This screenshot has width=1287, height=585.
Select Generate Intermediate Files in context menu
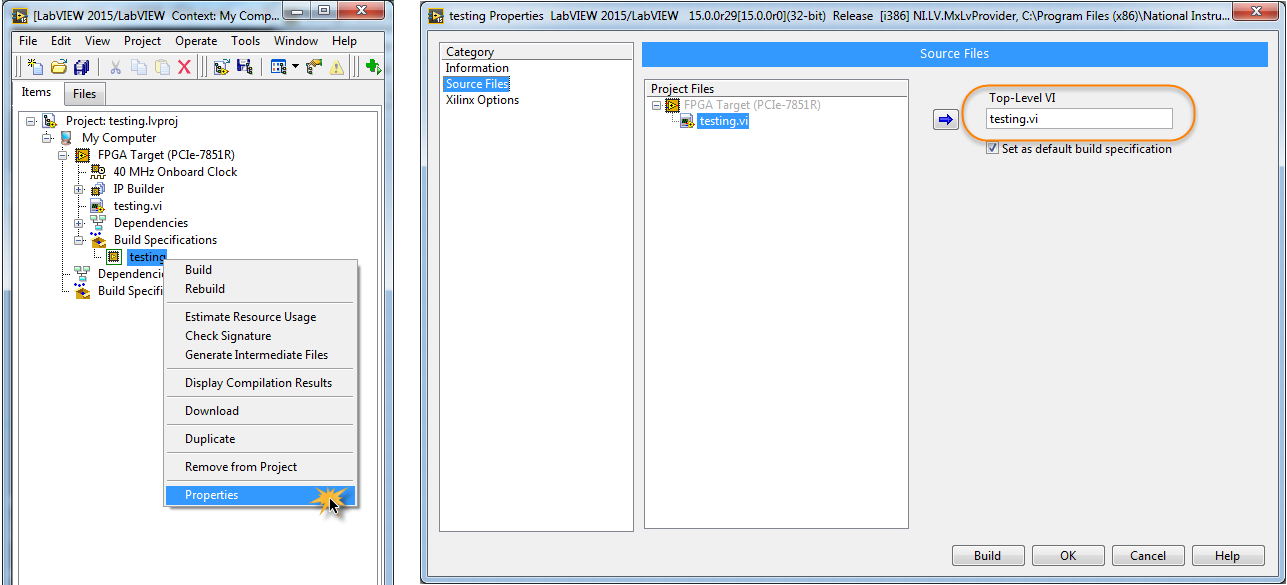pyautogui.click(x=260, y=355)
